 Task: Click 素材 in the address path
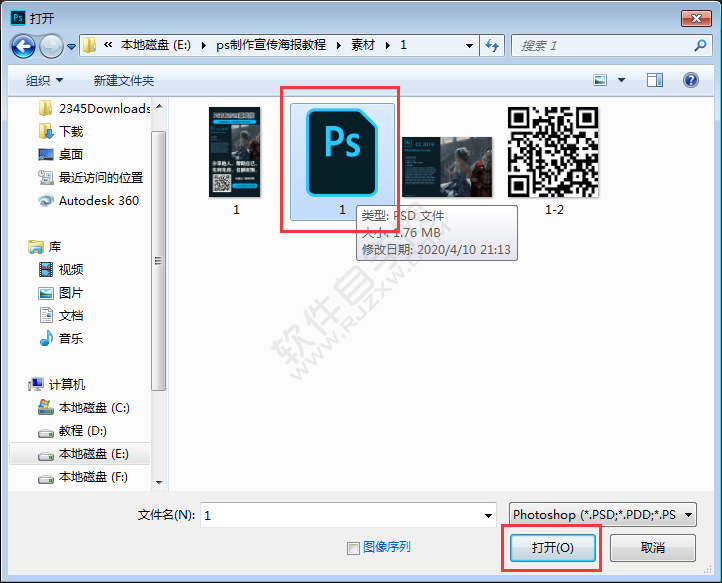click(x=363, y=45)
